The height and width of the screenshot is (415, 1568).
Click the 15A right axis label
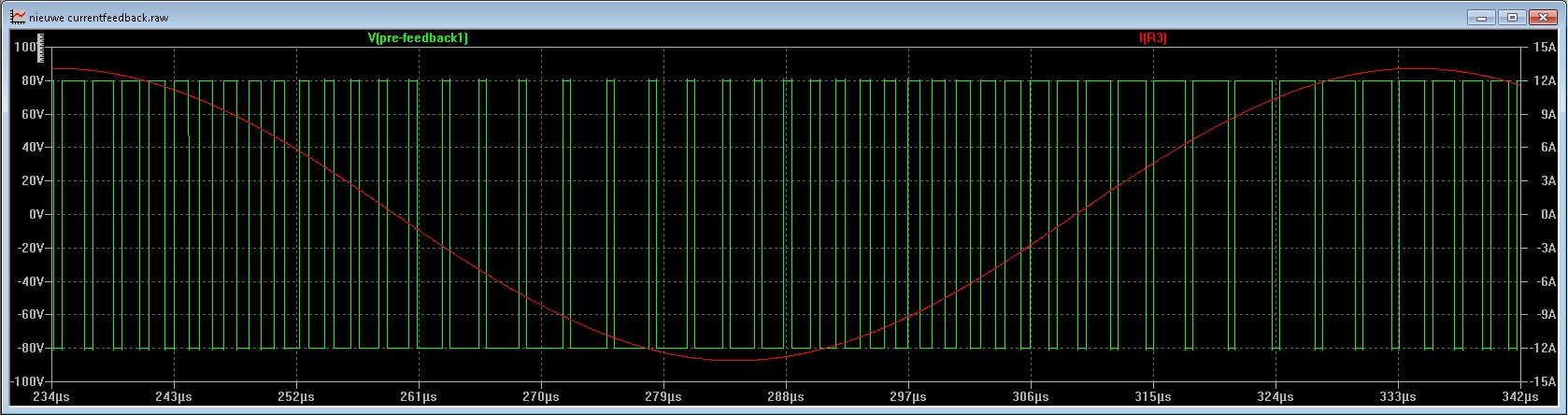point(1544,48)
